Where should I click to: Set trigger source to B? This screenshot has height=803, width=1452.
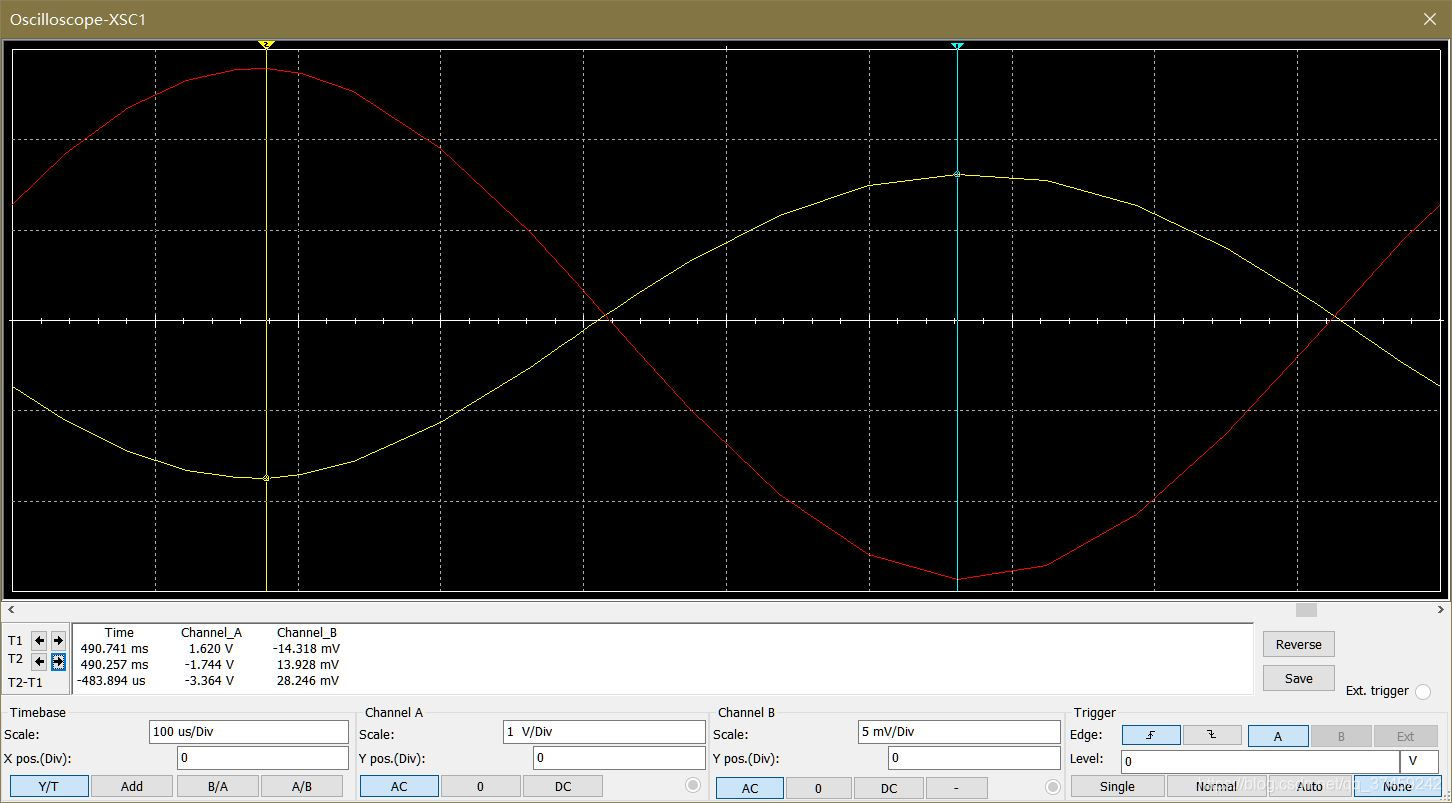[1341, 736]
